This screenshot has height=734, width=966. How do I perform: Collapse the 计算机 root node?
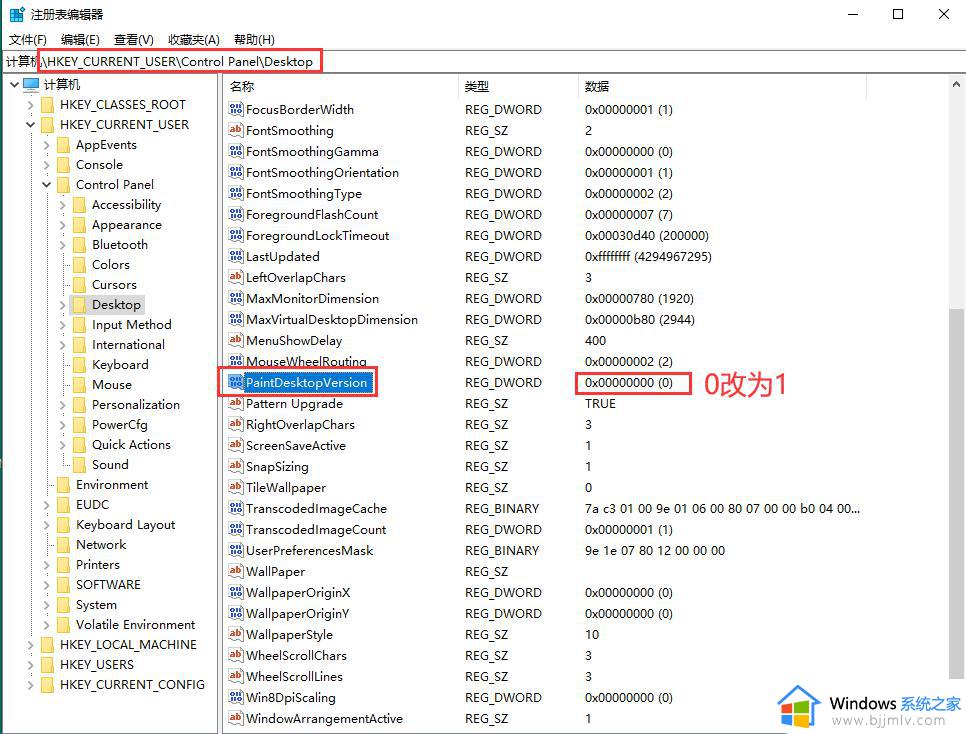[14, 84]
